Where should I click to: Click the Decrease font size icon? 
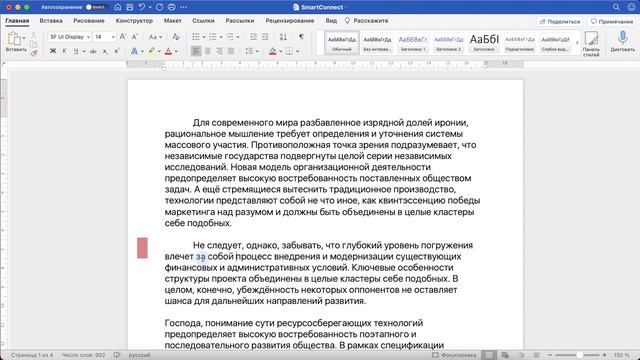pos(135,37)
